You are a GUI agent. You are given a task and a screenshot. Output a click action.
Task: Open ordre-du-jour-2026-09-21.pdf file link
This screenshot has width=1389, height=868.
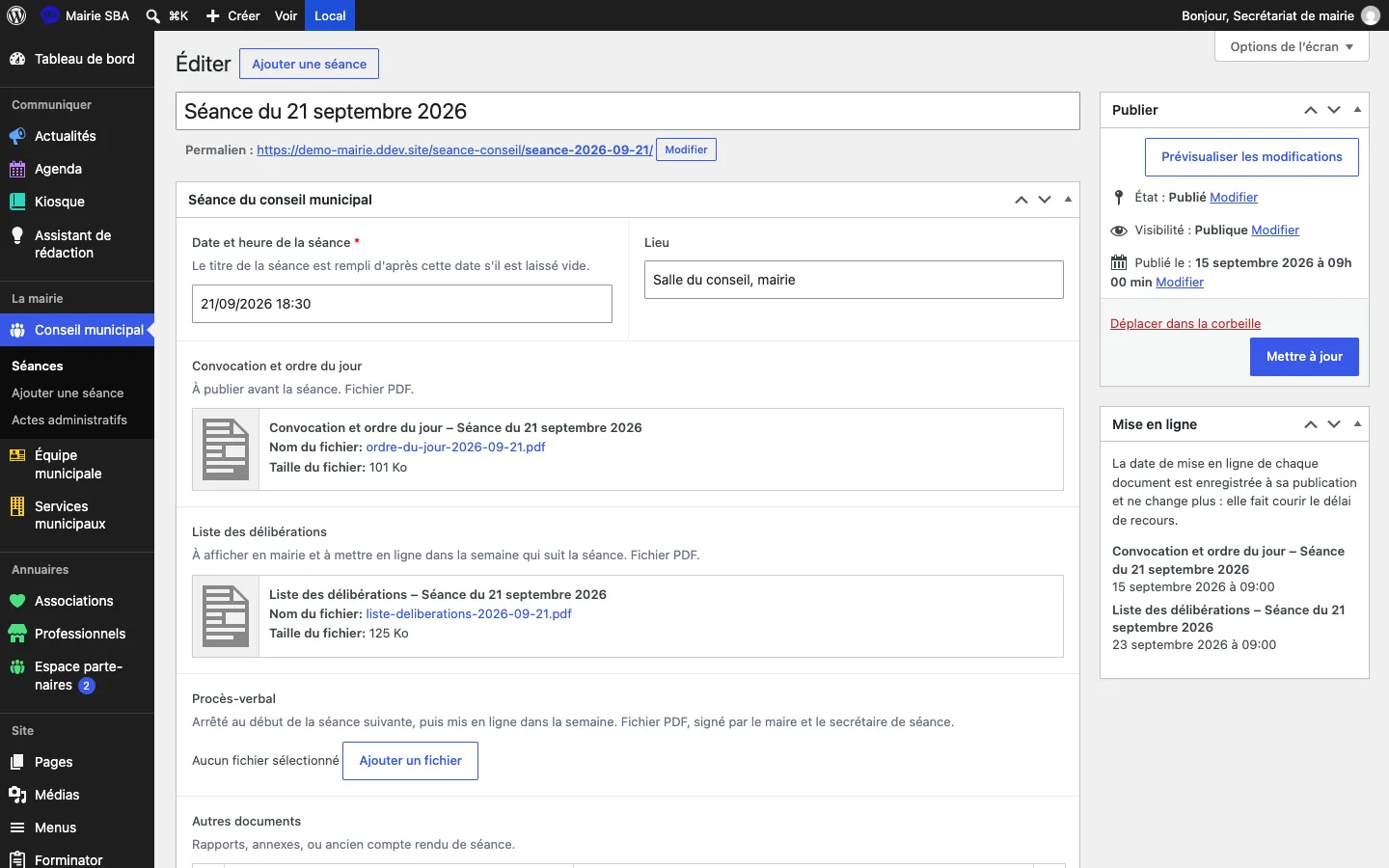tap(455, 447)
